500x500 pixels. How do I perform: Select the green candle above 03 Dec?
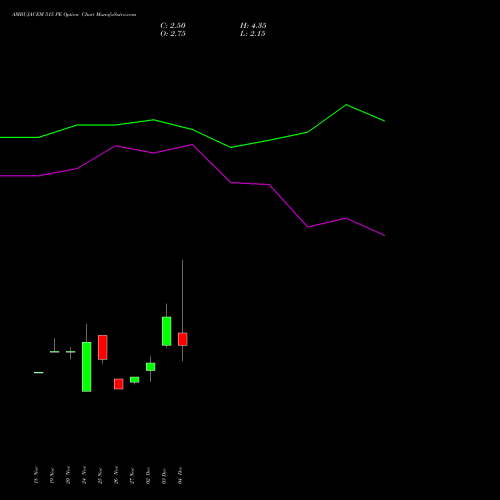[167, 331]
